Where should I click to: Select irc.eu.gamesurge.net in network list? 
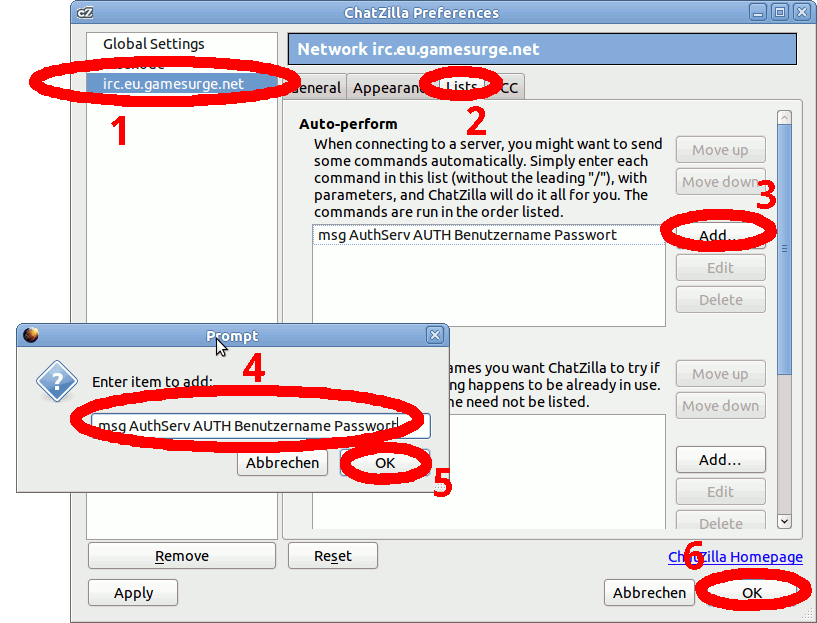click(181, 84)
